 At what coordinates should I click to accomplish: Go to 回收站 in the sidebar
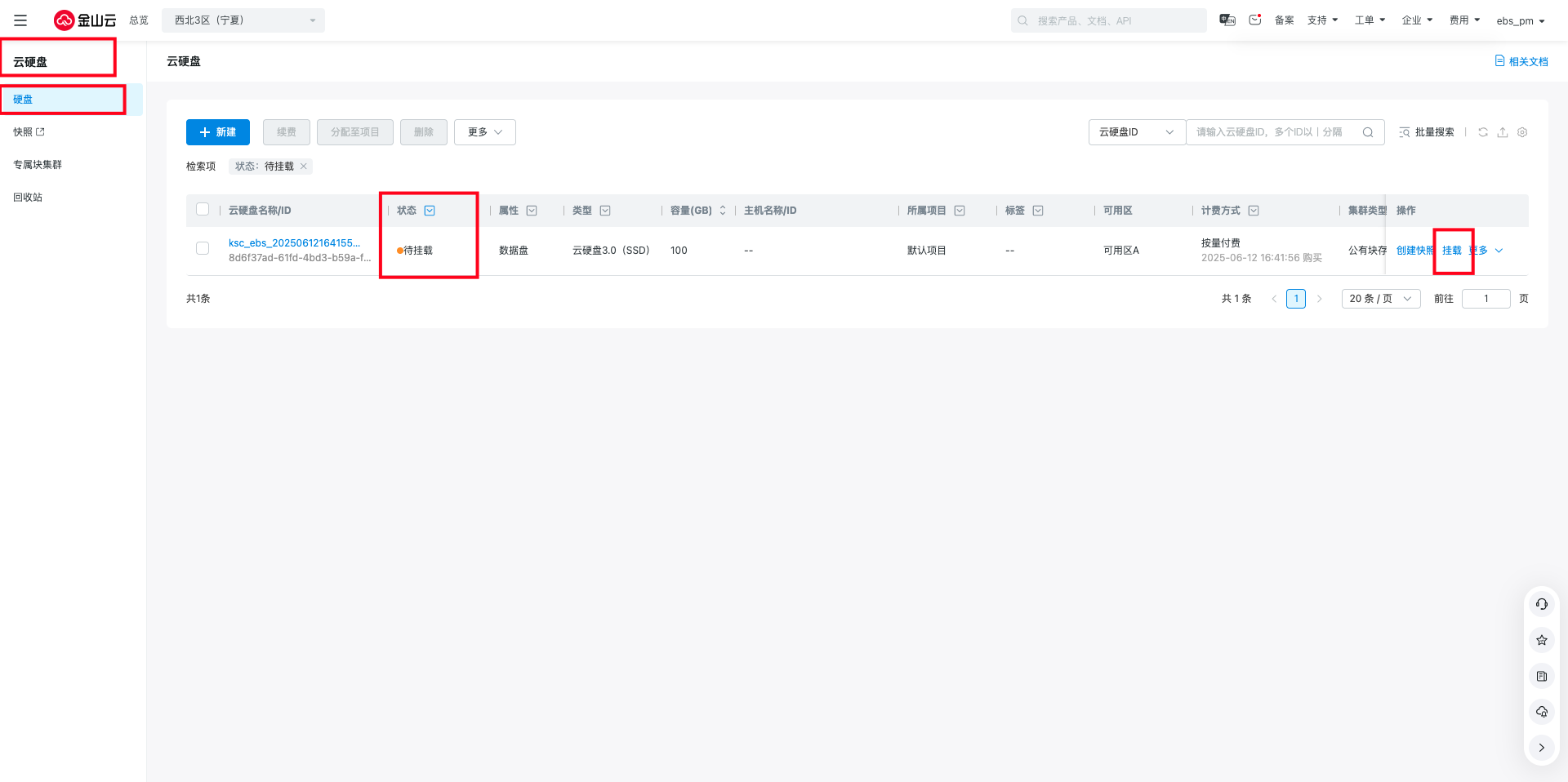(x=28, y=198)
